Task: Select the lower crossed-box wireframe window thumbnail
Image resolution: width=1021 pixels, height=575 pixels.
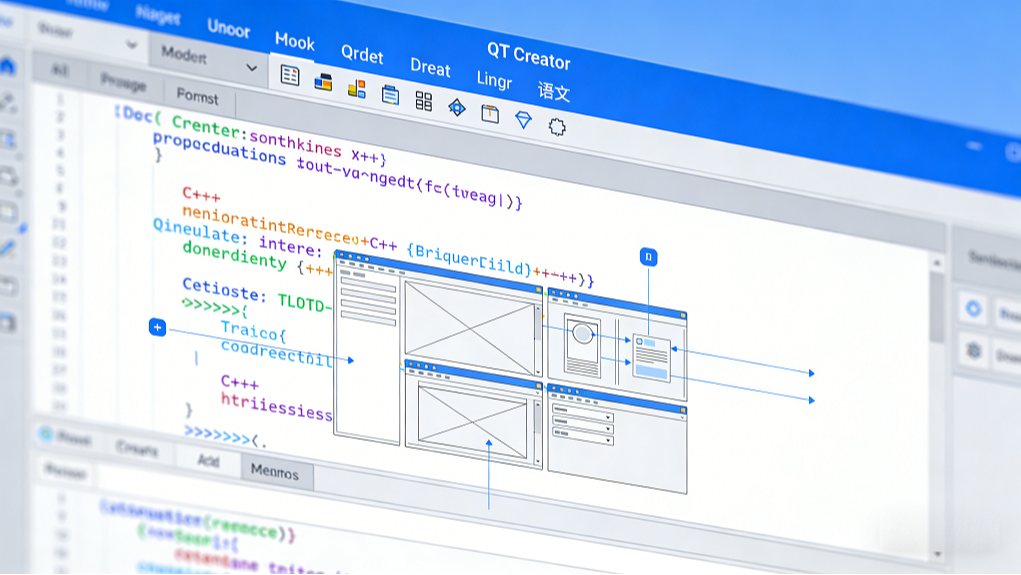Action: pyautogui.click(x=473, y=414)
